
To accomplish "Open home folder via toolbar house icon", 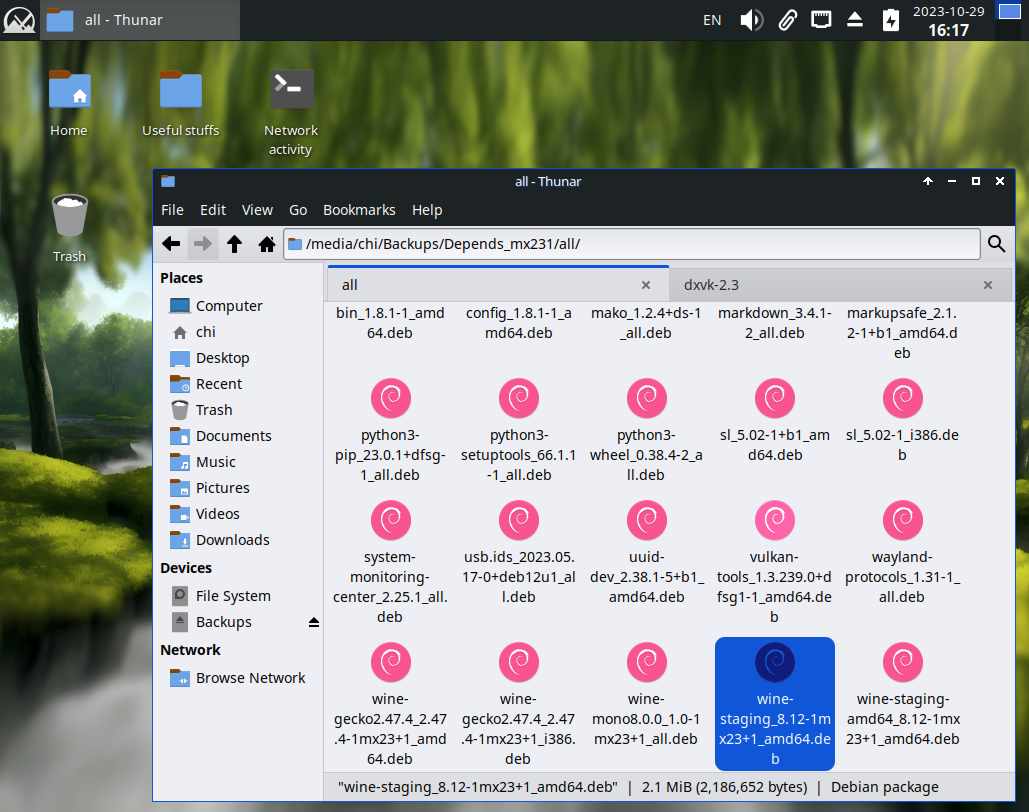I will tap(266, 244).
